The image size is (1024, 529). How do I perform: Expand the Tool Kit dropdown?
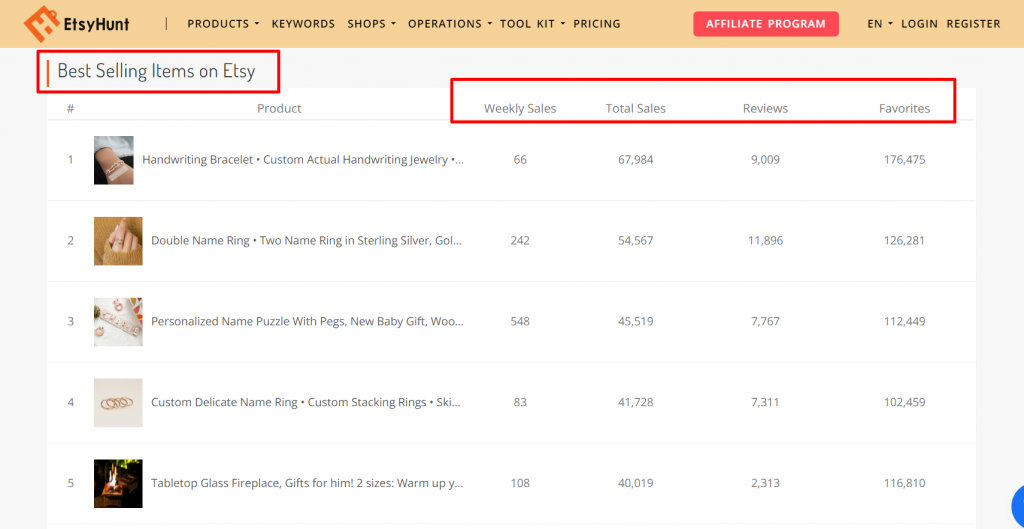pyautogui.click(x=532, y=24)
